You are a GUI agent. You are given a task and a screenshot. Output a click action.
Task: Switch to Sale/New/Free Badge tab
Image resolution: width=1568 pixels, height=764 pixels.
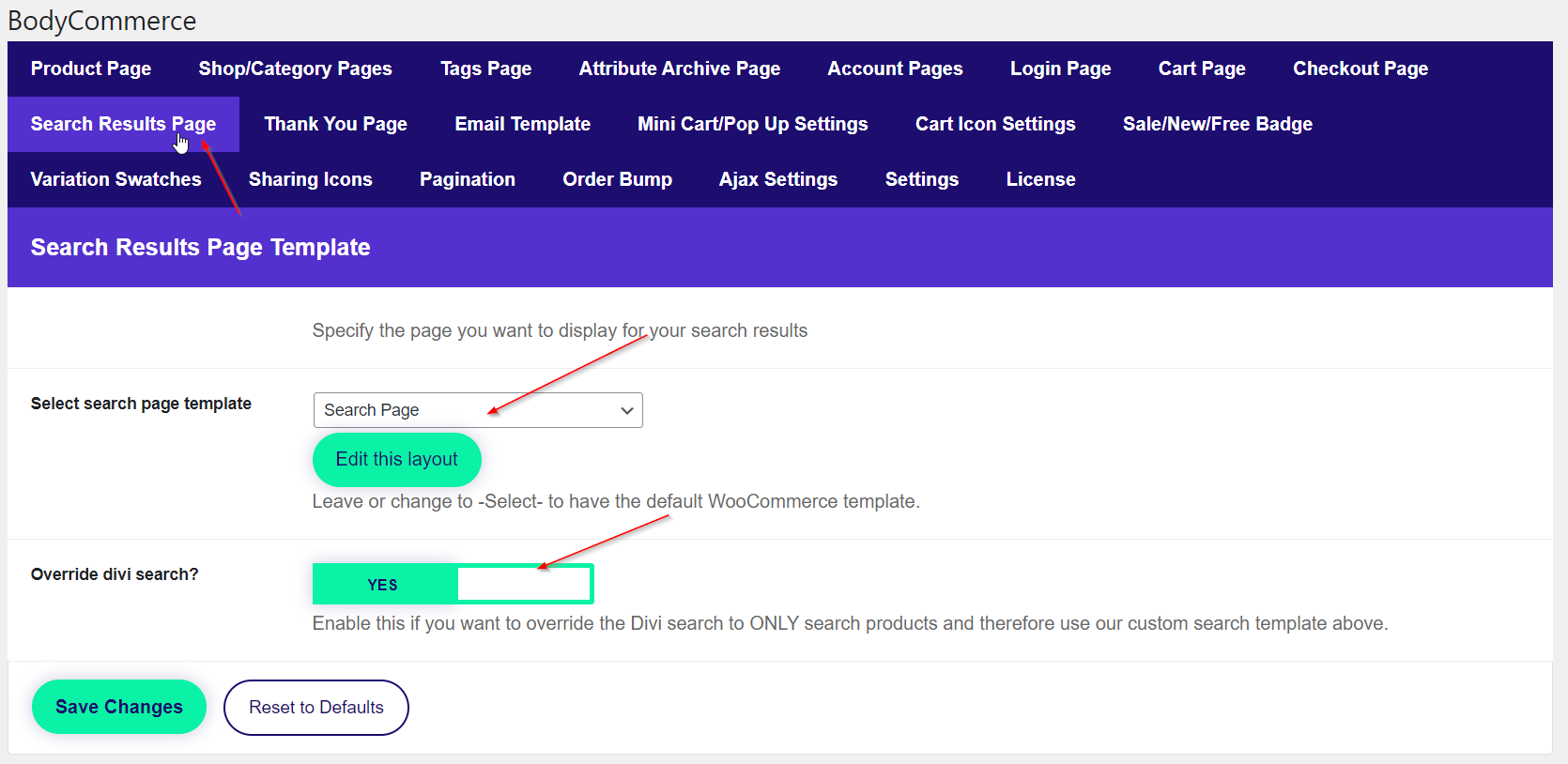(x=1218, y=124)
